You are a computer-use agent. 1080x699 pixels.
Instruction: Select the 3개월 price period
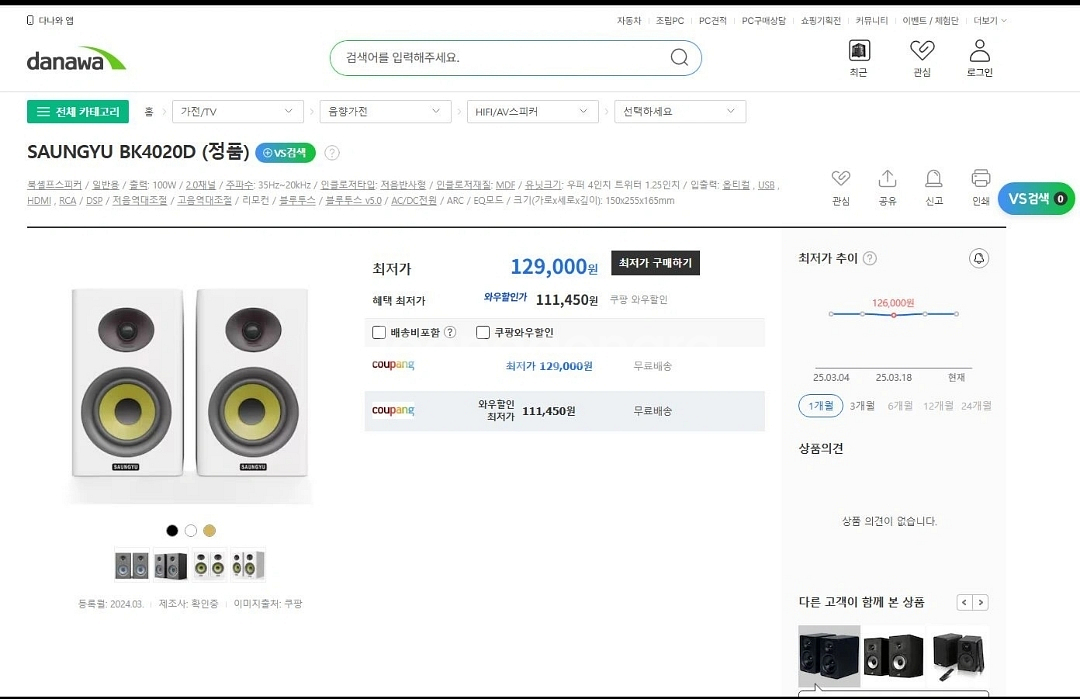coord(862,406)
